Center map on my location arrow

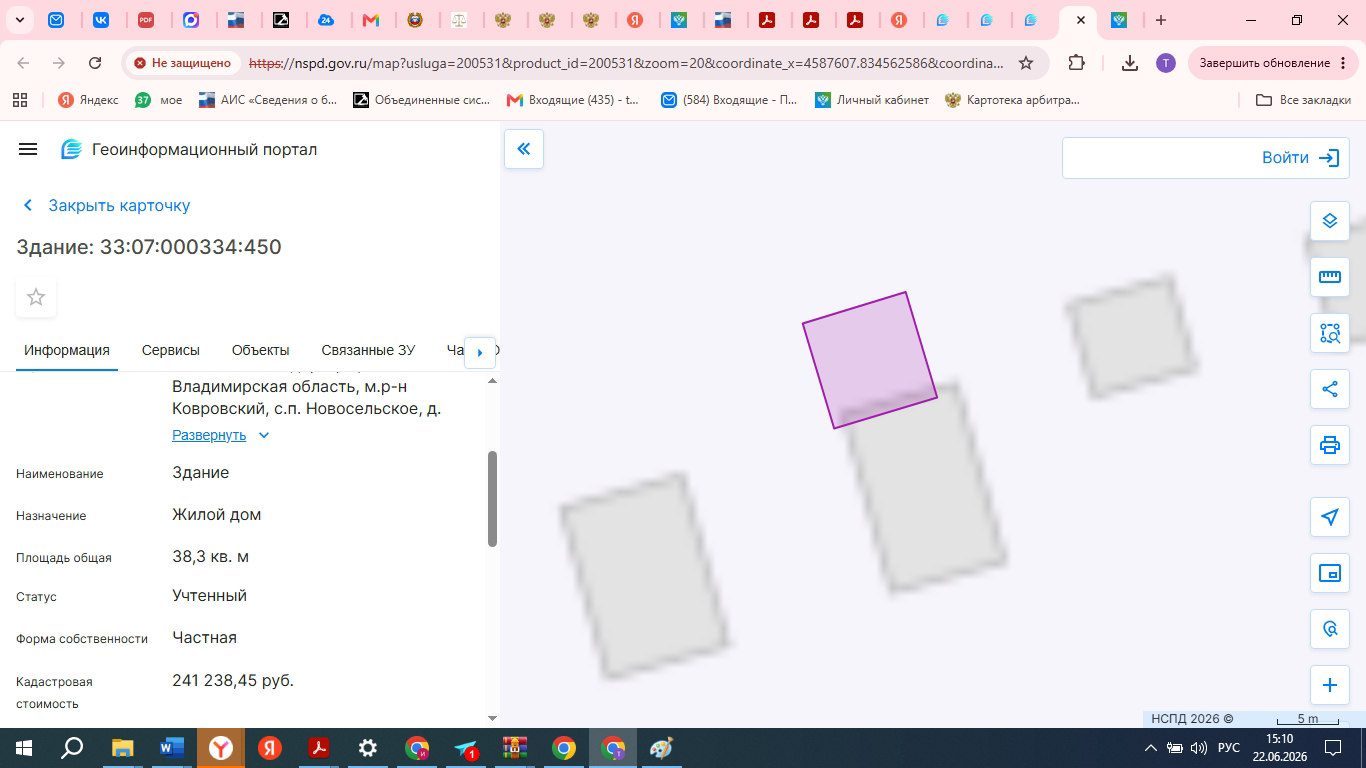pyautogui.click(x=1329, y=517)
